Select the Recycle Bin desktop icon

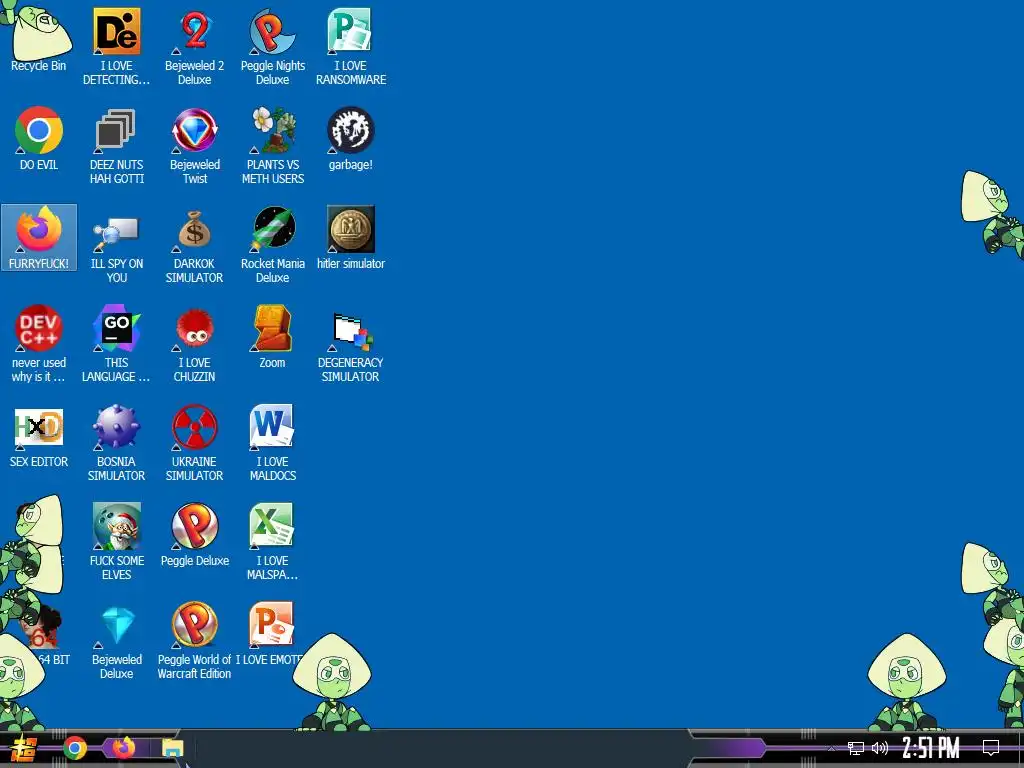[39, 39]
